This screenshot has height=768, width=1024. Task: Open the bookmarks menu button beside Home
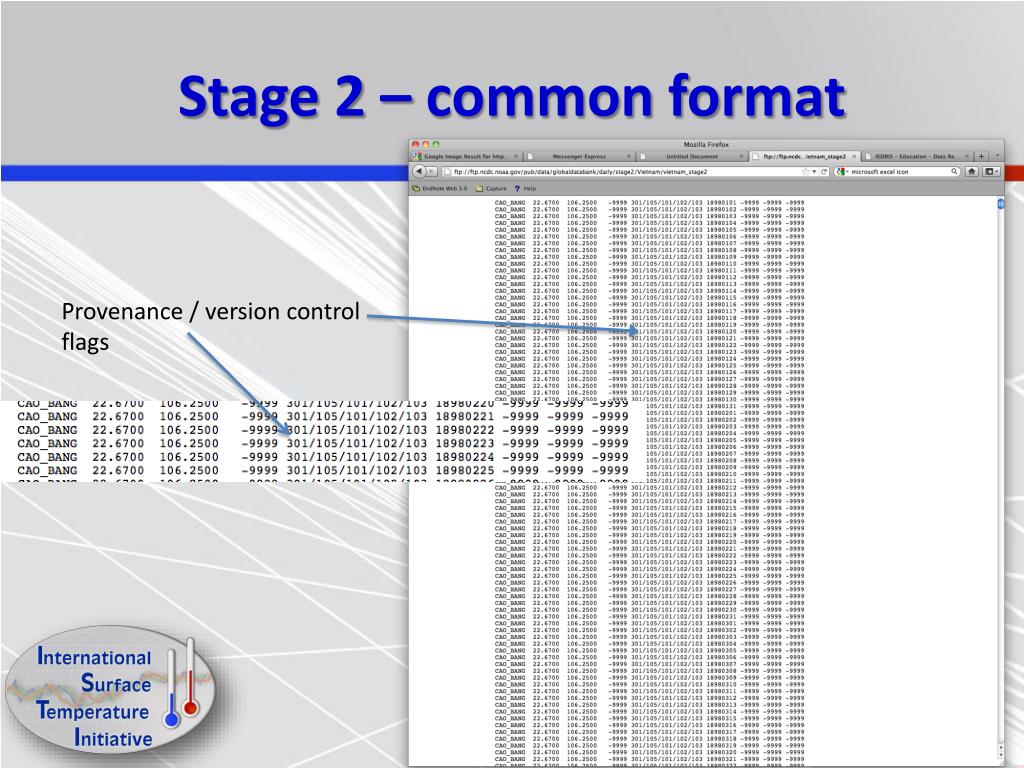pyautogui.click(x=991, y=172)
